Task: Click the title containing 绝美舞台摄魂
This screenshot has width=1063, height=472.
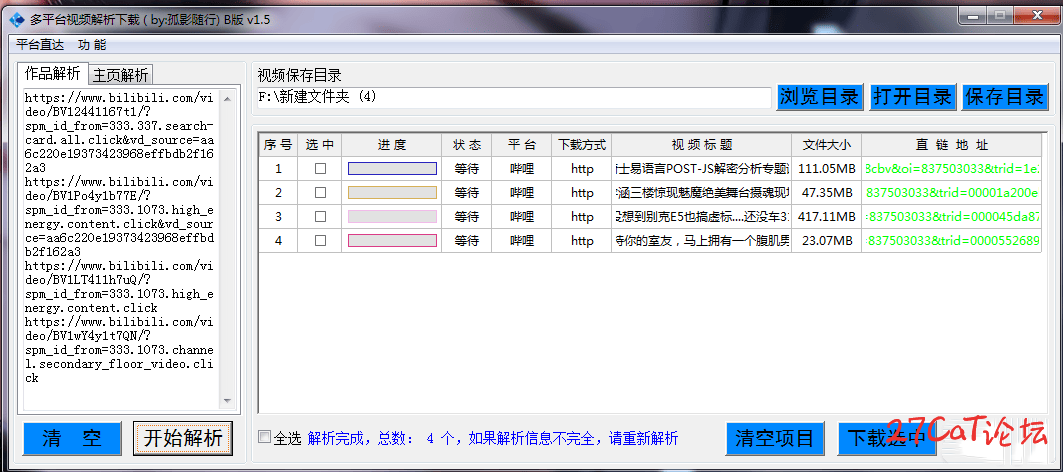Action: pyautogui.click(x=702, y=193)
